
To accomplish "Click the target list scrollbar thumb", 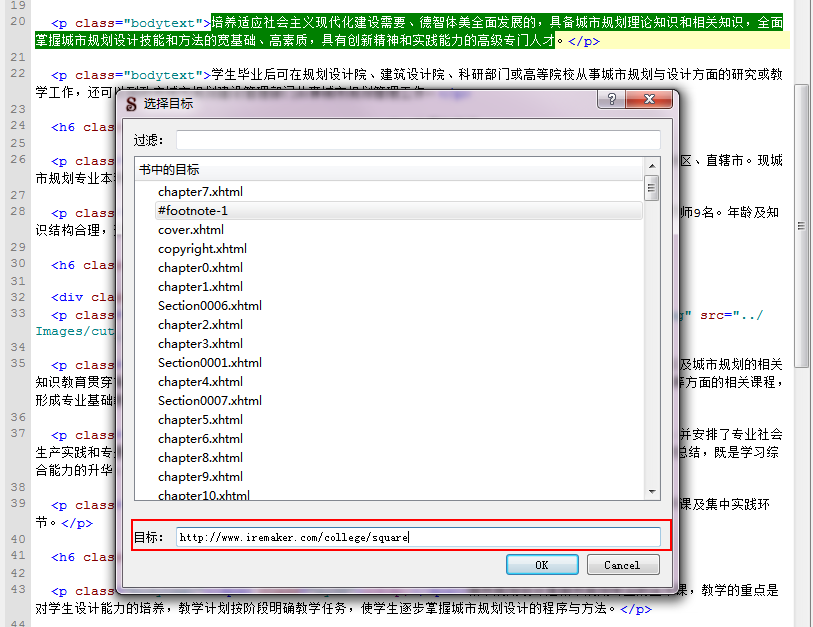I will [x=652, y=188].
